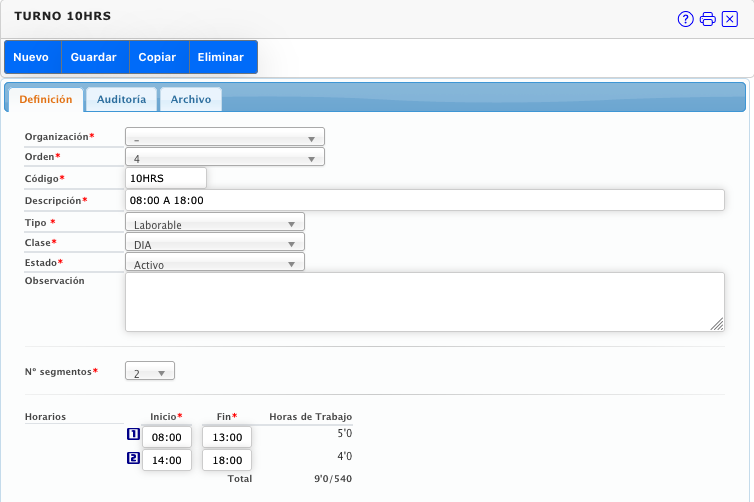Viewport: 754px width, 502px height.
Task: Open the Archivo tab
Action: click(x=191, y=99)
